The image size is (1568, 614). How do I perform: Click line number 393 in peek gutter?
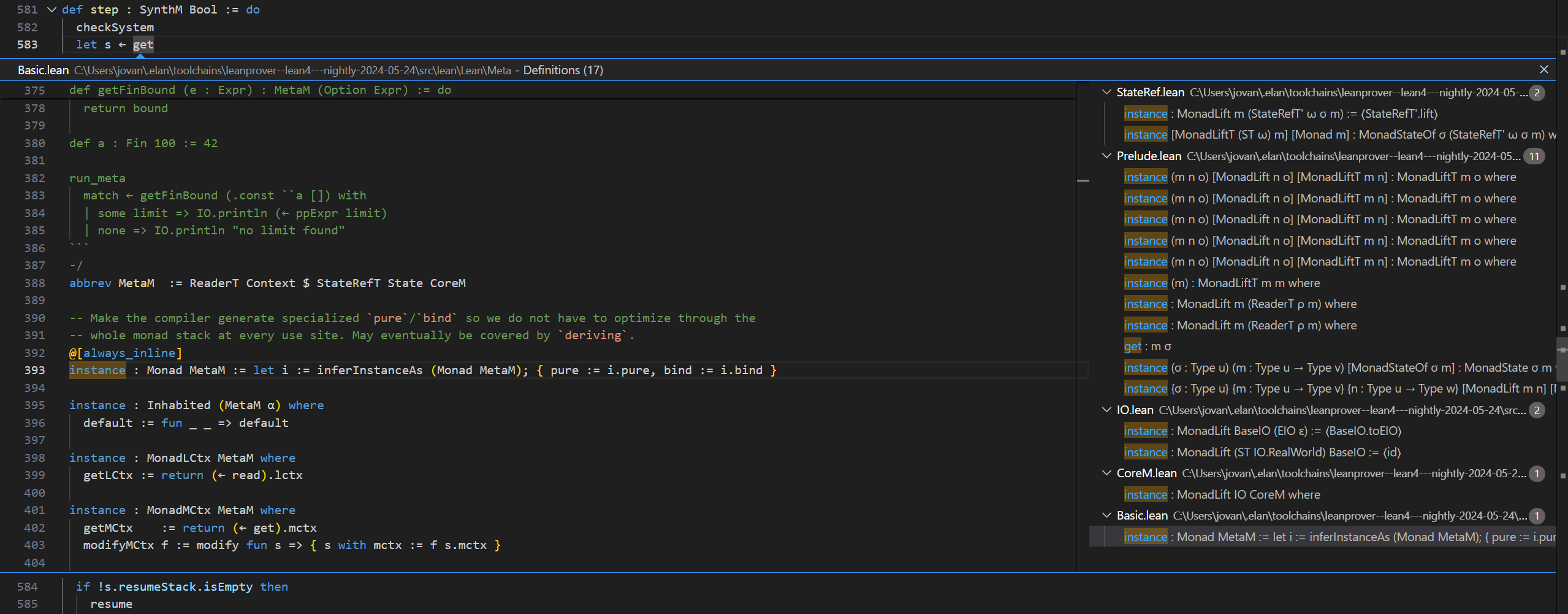point(34,370)
